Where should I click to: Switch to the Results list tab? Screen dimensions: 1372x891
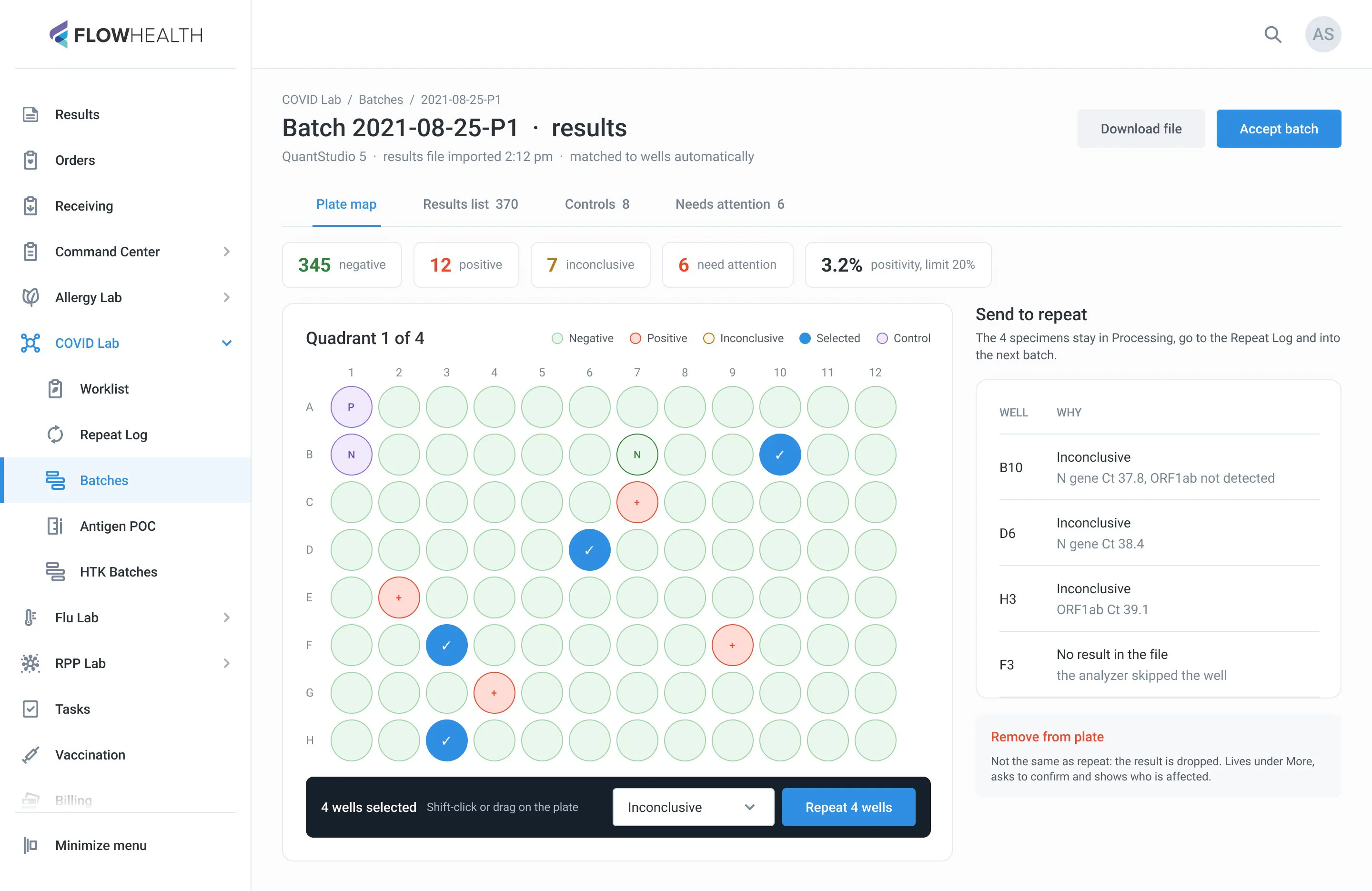[470, 204]
